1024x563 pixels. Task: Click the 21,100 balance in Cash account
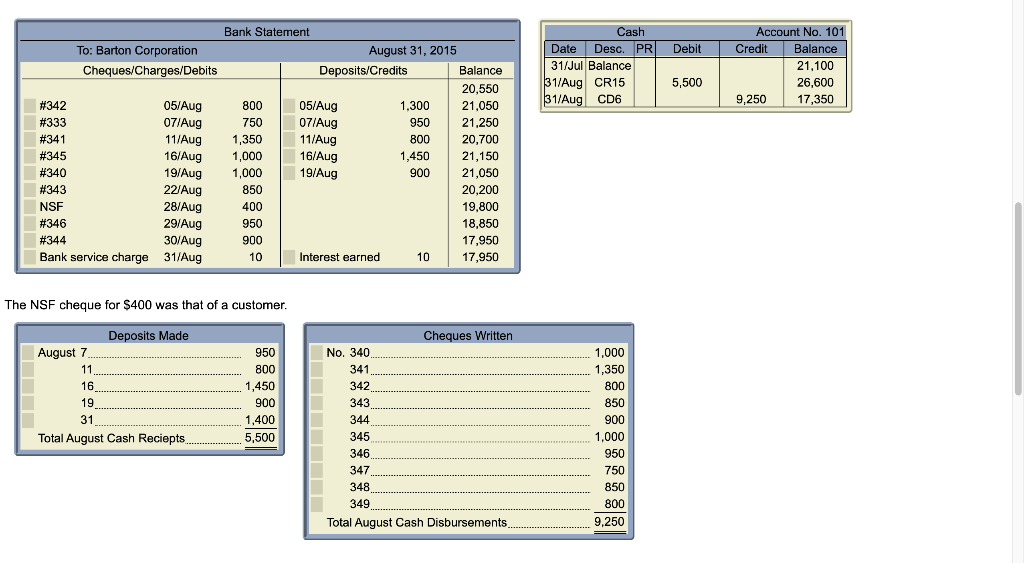pyautogui.click(x=815, y=66)
